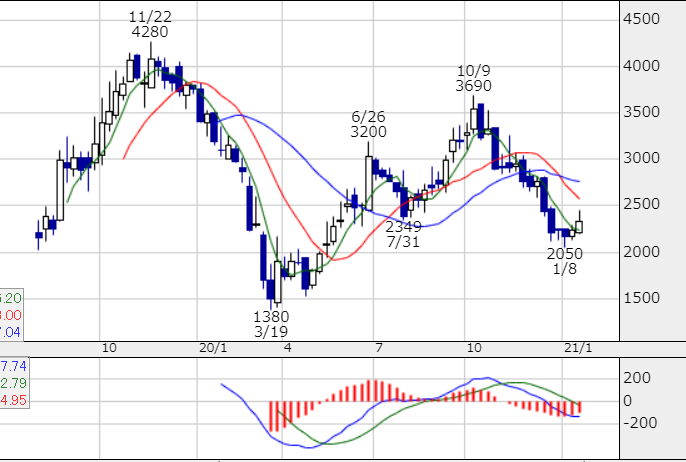Select the 1380 3/19 low label
This screenshot has height=462, width=686.
tap(271, 324)
